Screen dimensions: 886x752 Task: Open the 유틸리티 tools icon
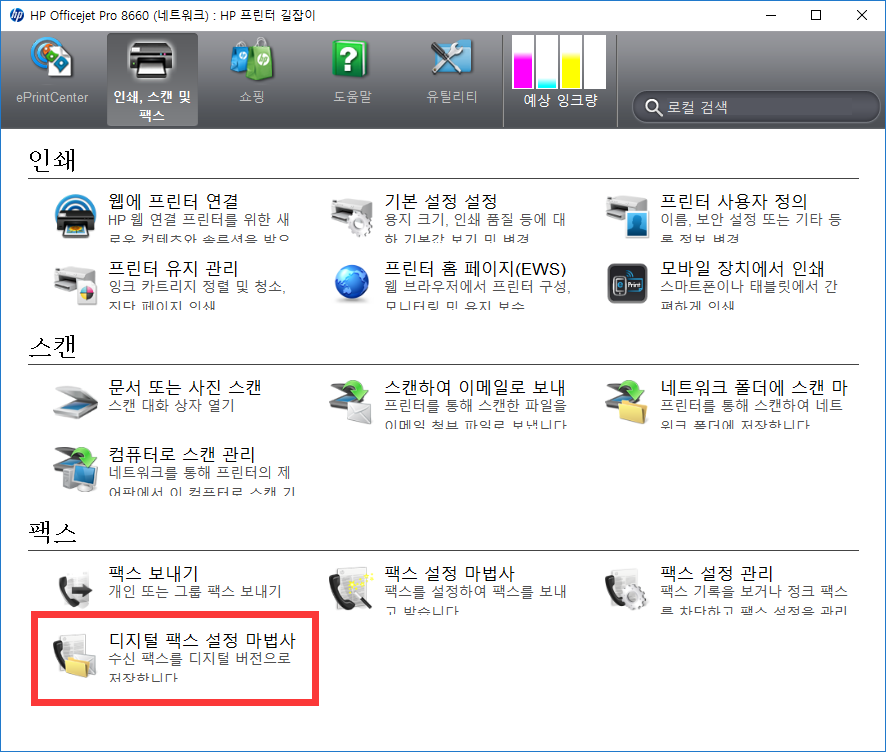click(450, 58)
